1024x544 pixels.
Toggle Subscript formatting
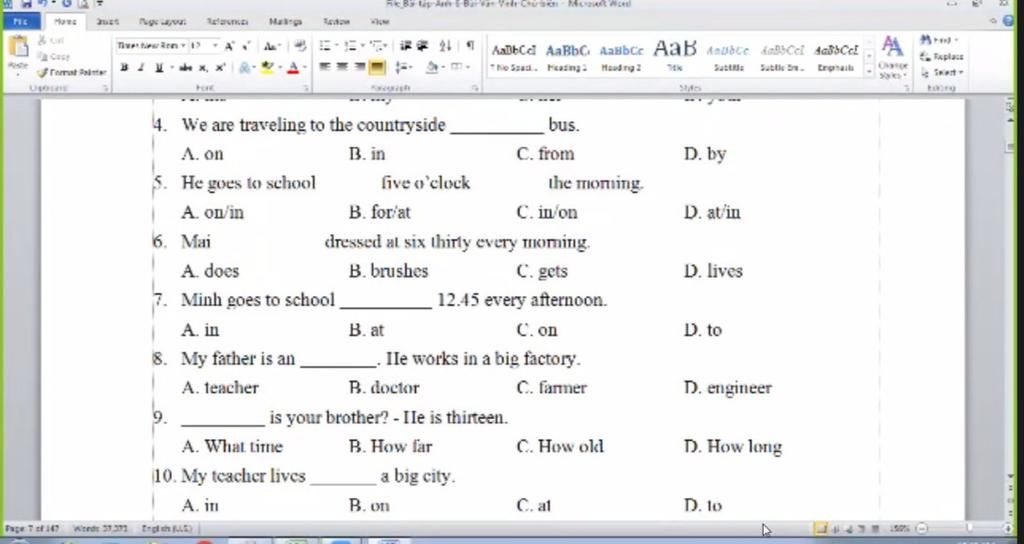204,67
